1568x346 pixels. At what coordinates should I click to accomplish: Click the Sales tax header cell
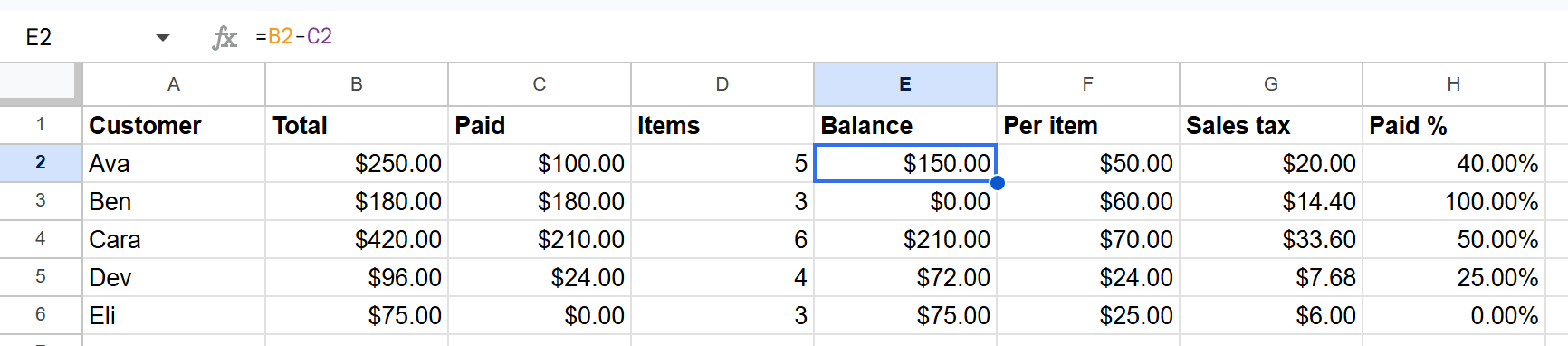(1271, 125)
